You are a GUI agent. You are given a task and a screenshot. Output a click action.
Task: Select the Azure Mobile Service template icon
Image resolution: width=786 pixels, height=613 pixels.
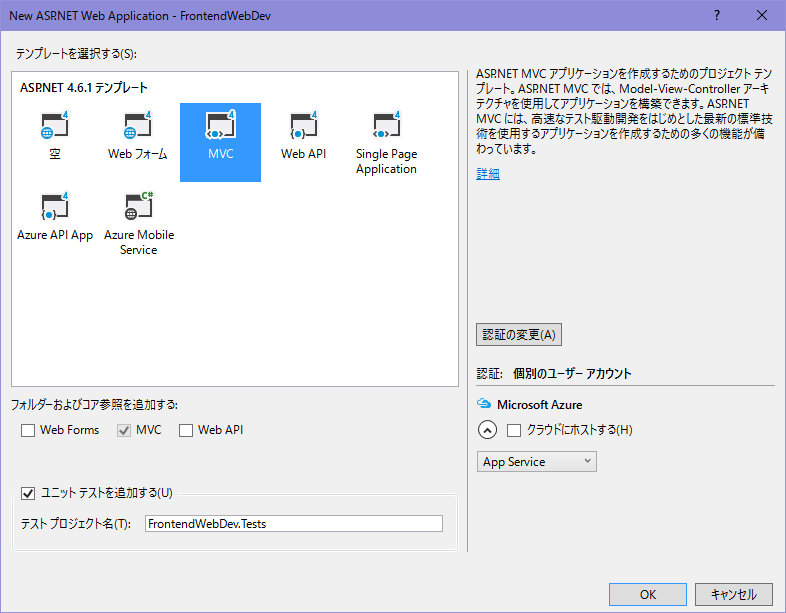139,207
